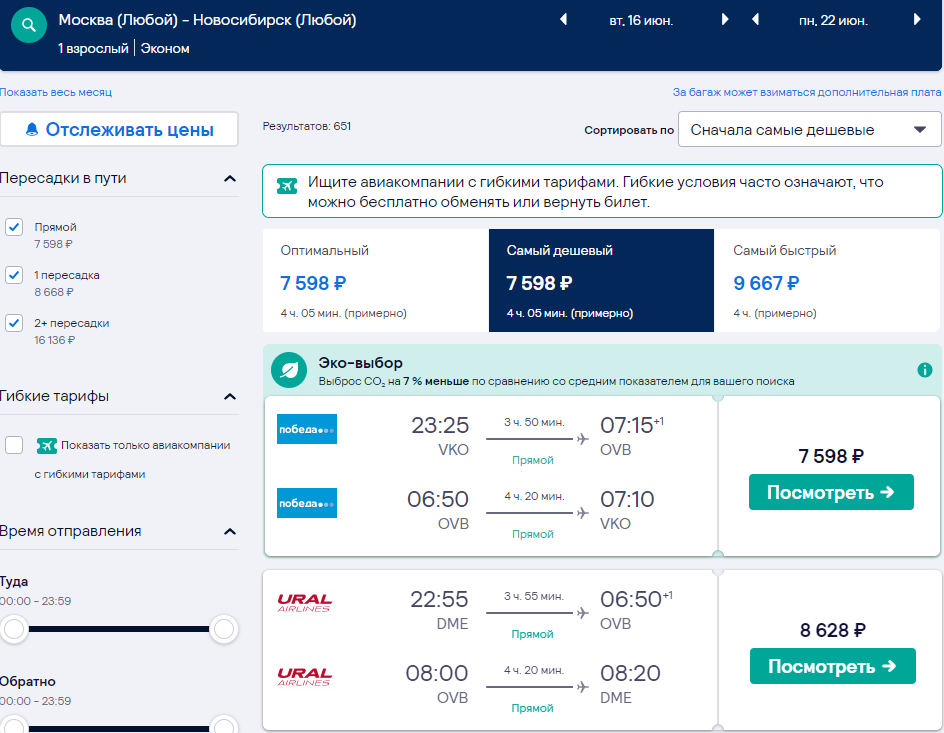
Task: Click the Eco-choice info icon
Action: [x=925, y=370]
